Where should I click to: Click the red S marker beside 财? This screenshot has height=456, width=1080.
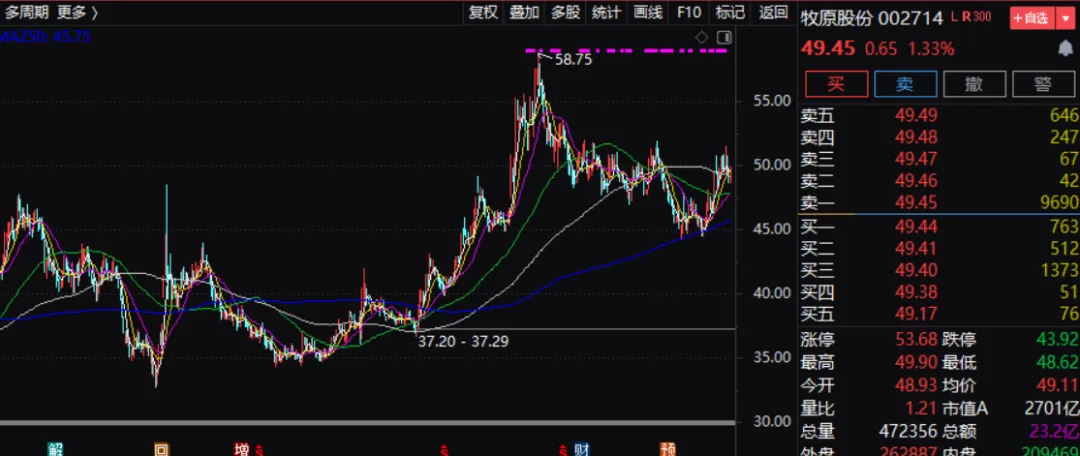(563, 451)
